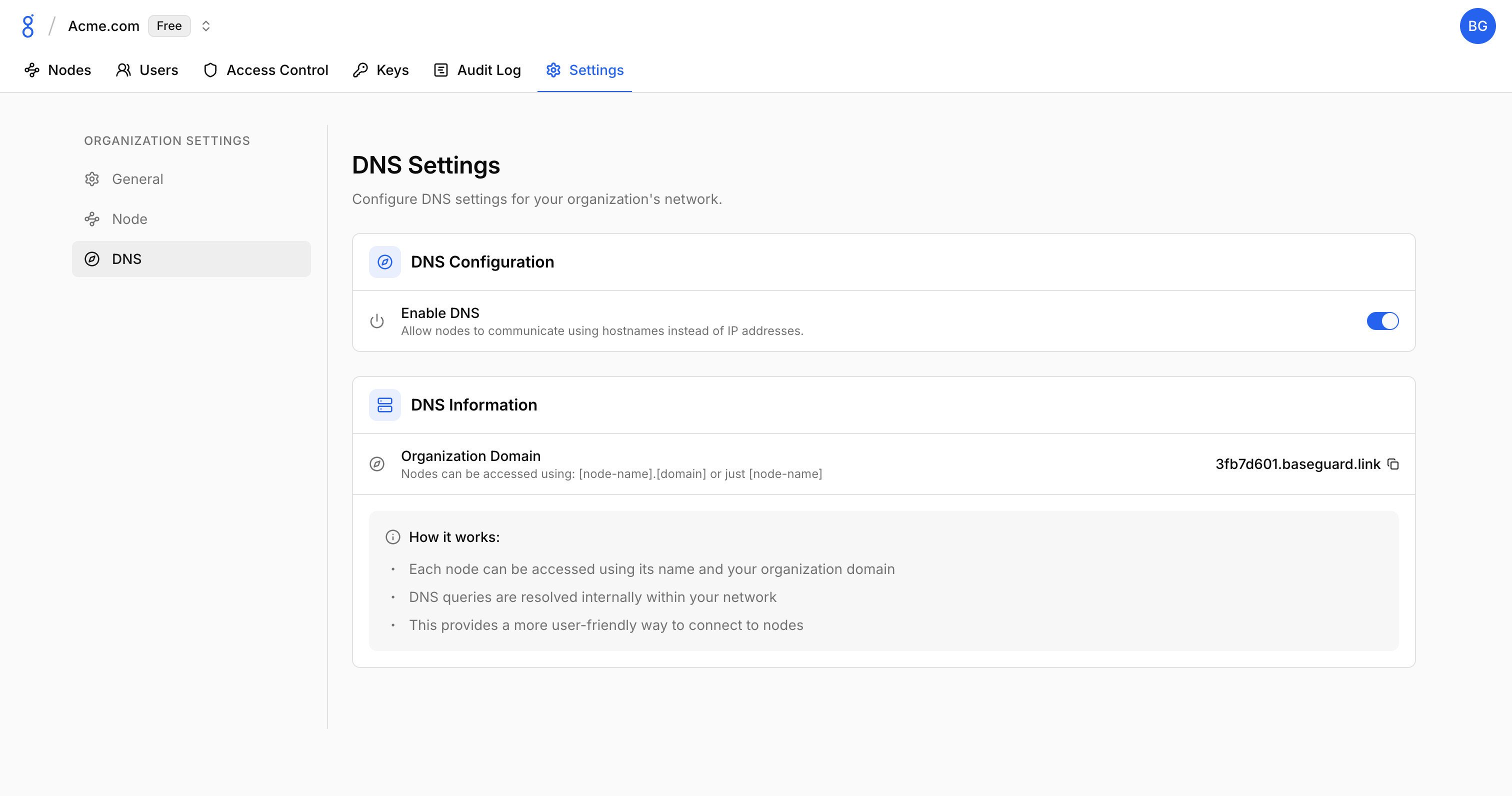
Task: Click the Acme.com organization name
Action: tap(103, 26)
